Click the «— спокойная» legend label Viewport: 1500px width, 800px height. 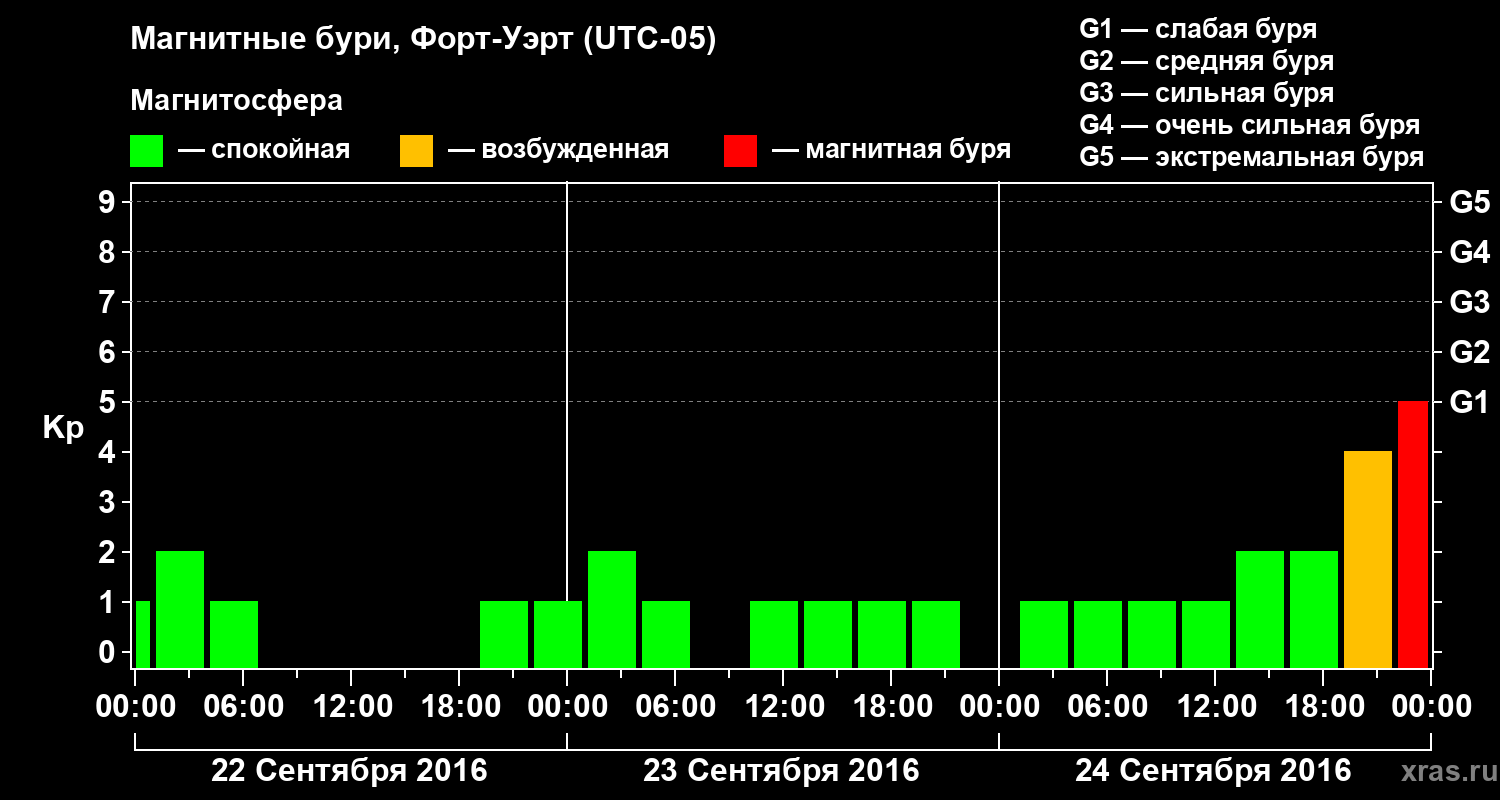(264, 150)
